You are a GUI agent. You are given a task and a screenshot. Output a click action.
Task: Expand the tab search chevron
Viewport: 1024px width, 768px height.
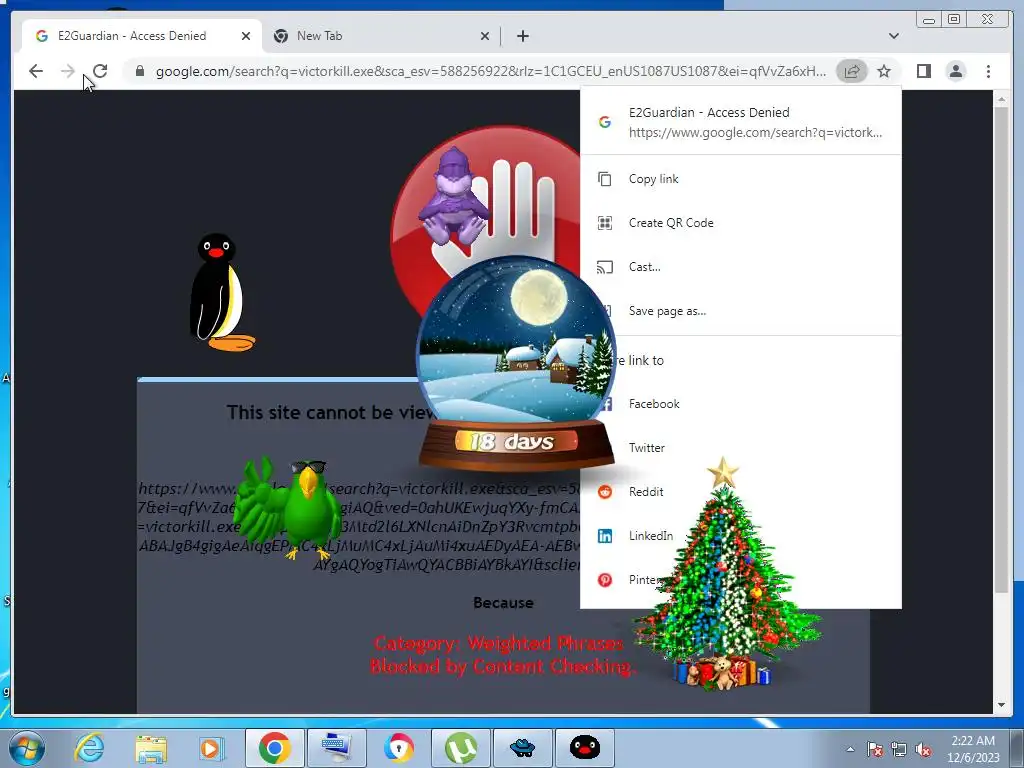tap(894, 36)
